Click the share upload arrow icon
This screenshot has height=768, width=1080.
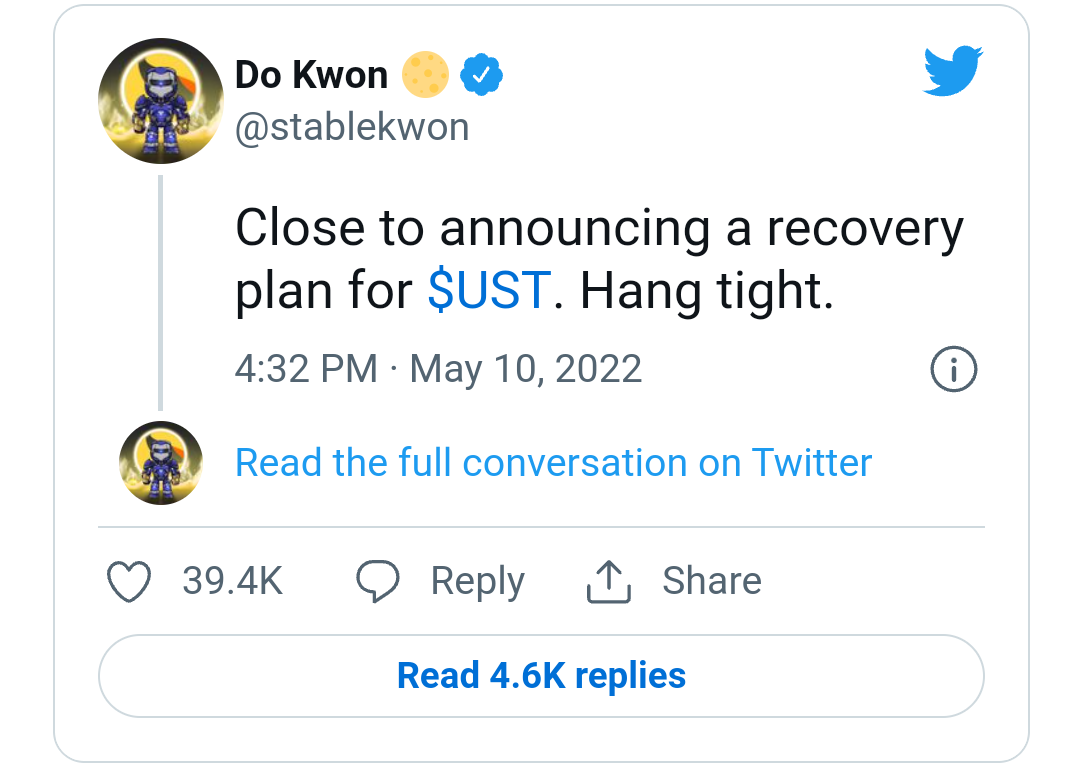[x=608, y=581]
